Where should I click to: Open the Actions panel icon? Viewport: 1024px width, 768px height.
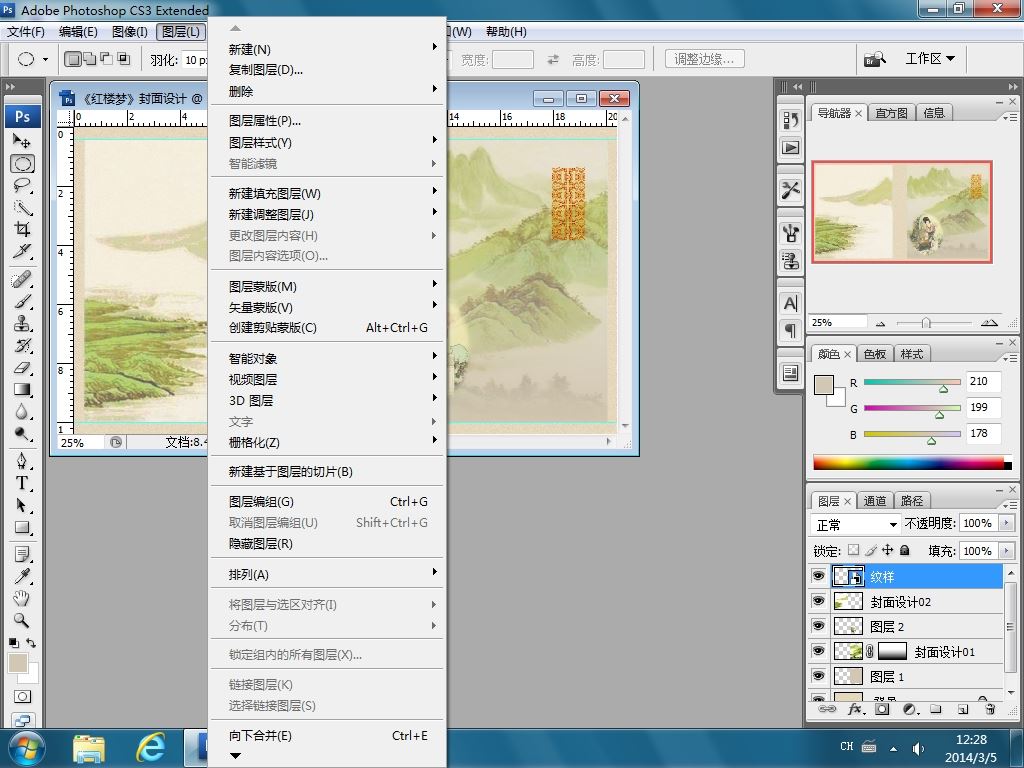pos(790,148)
